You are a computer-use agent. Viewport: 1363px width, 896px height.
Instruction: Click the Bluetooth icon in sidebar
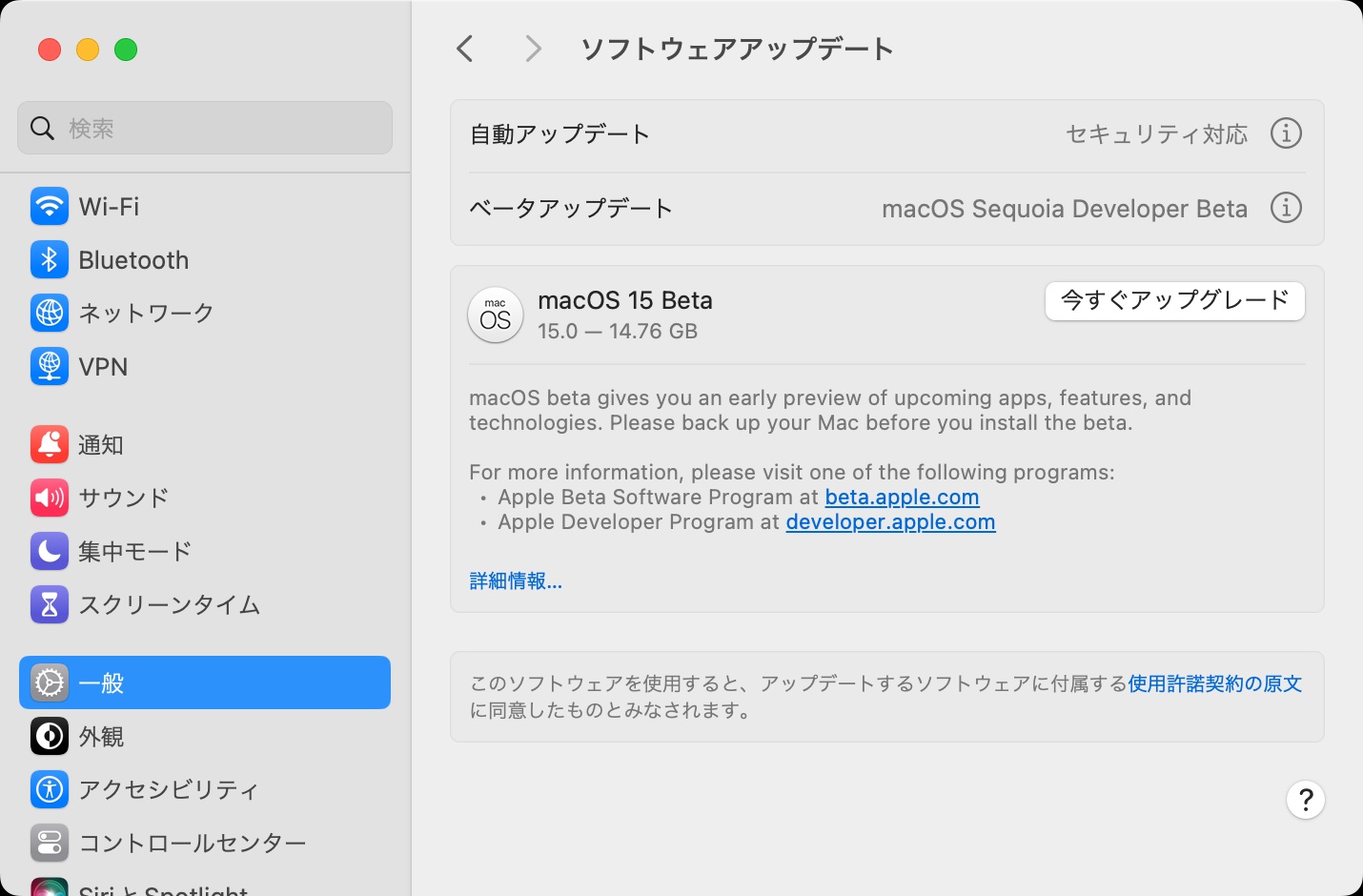[x=50, y=259]
